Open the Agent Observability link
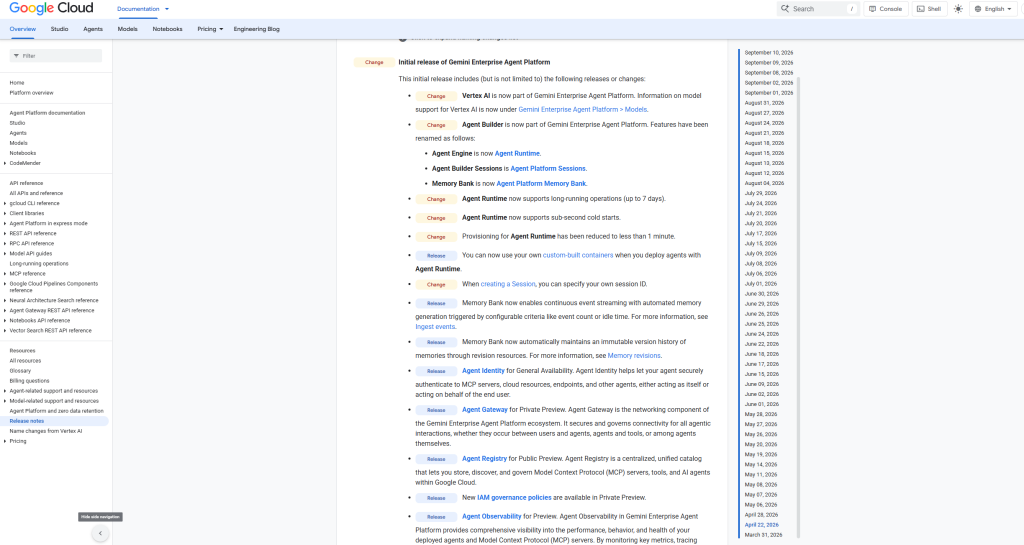 492,516
